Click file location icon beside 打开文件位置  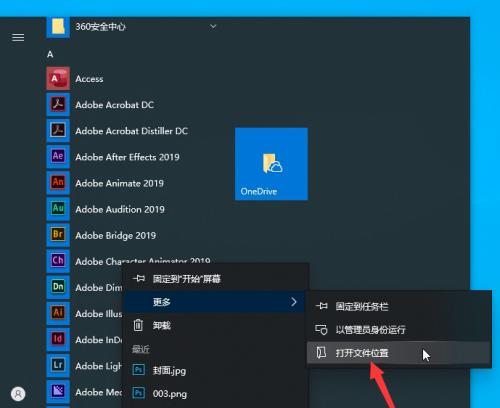click(321, 352)
